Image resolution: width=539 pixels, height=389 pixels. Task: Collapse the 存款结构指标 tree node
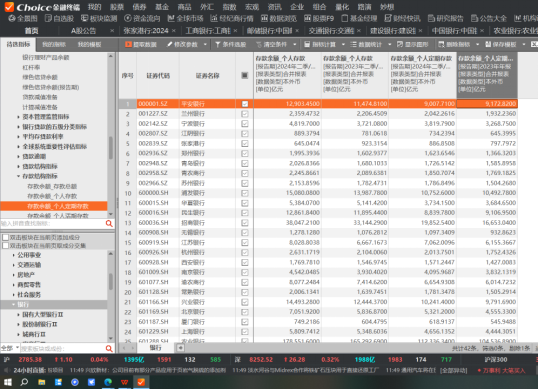[x=18, y=176]
